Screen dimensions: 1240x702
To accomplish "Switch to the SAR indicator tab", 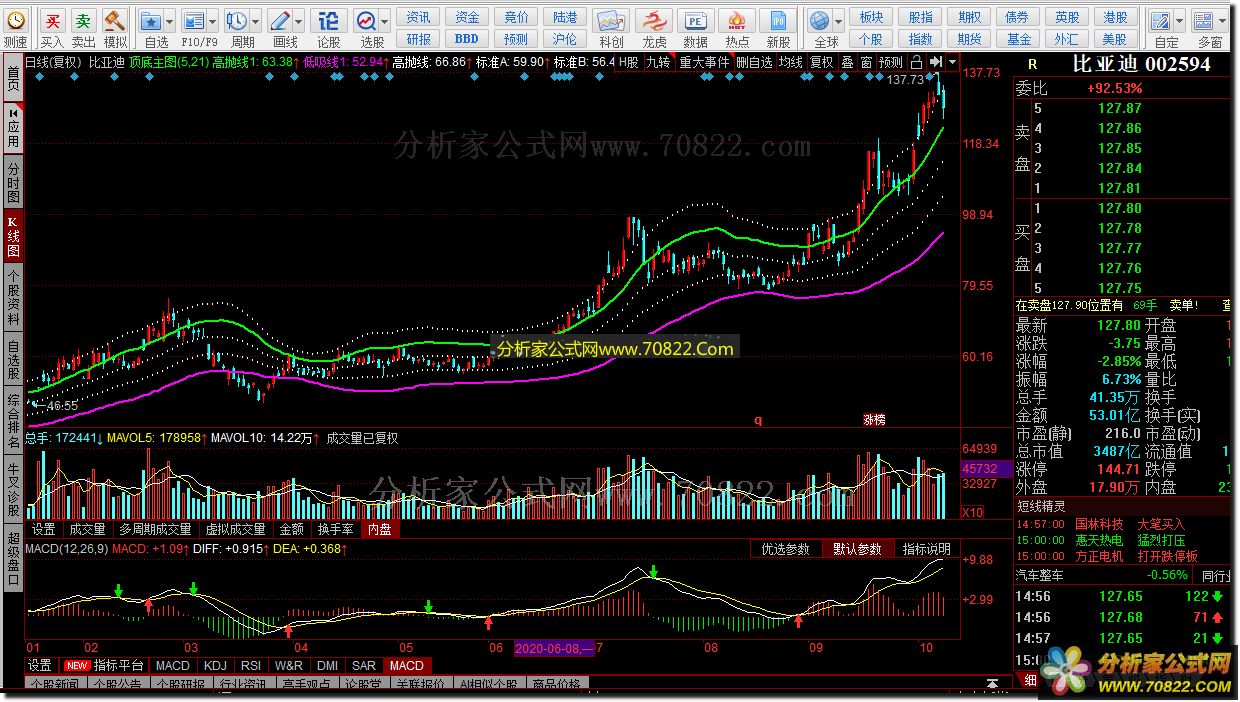I will click(x=364, y=665).
